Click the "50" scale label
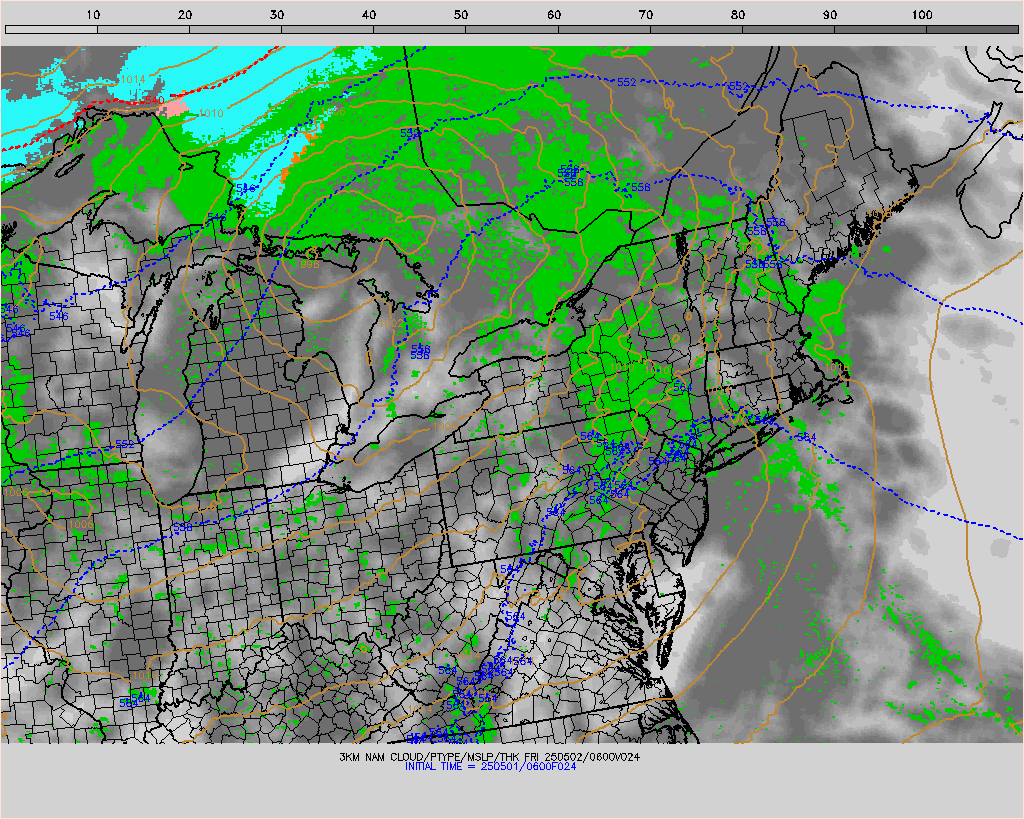 (461, 14)
